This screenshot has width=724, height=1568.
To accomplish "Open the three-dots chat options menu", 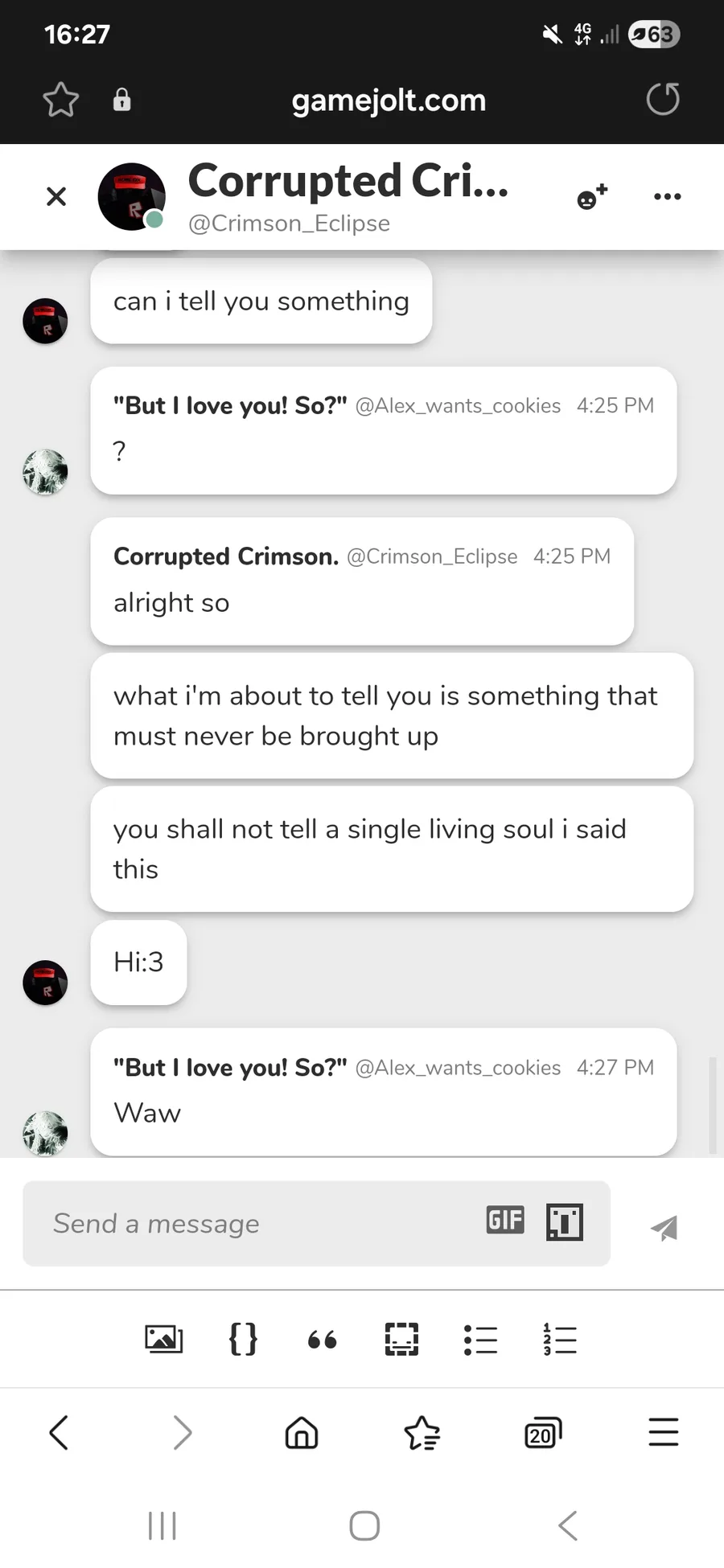I will click(668, 196).
